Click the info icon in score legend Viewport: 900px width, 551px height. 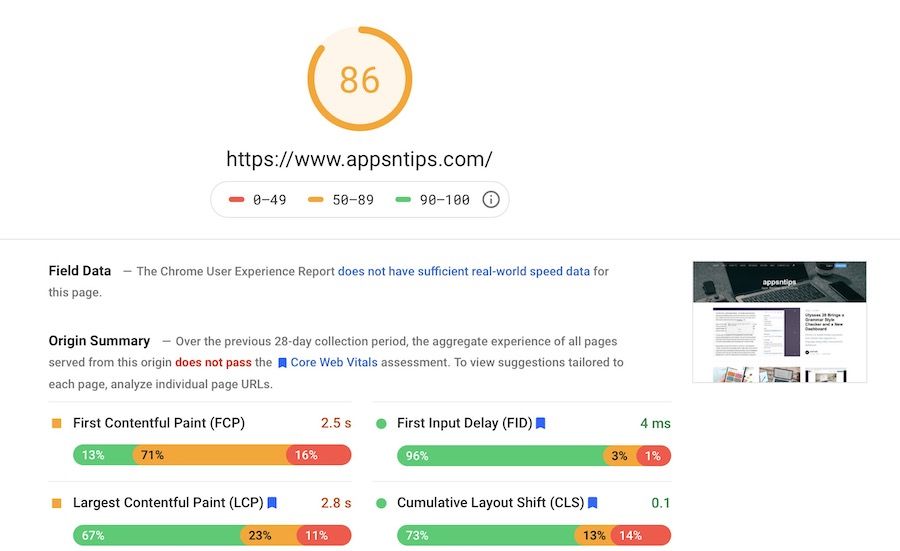pyautogui.click(x=491, y=200)
